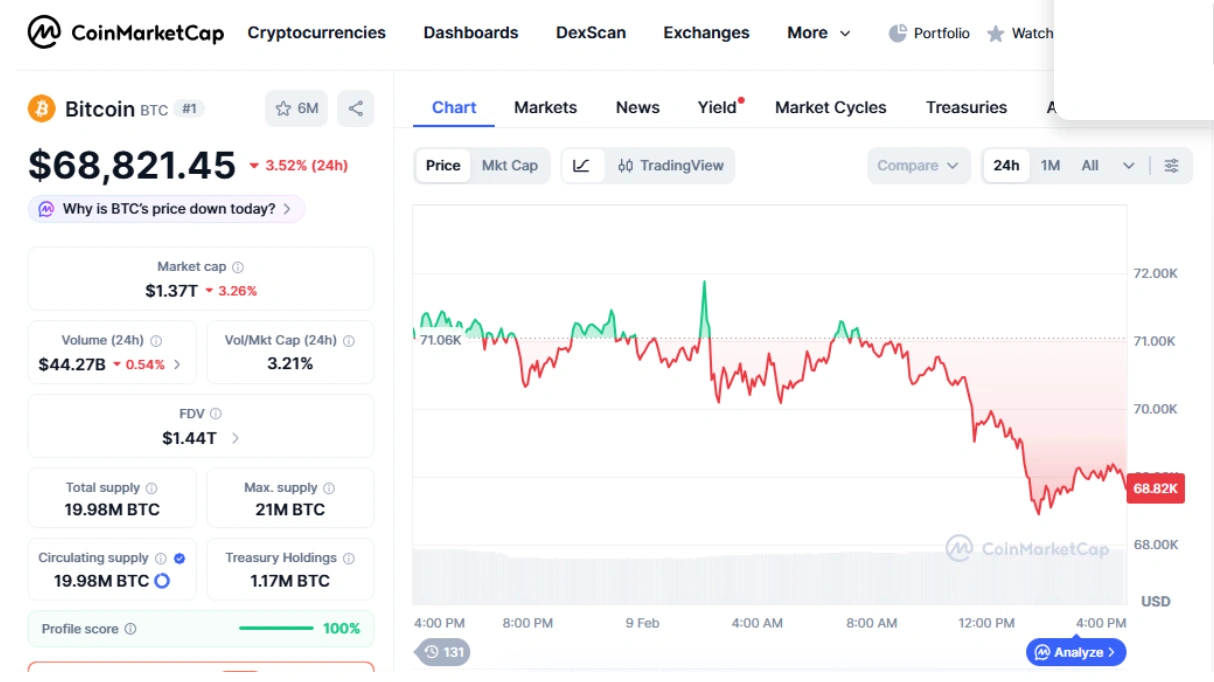Image resolution: width=1214 pixels, height=682 pixels.
Task: Click 'Why is BTC's price down today?'
Action: (x=166, y=209)
